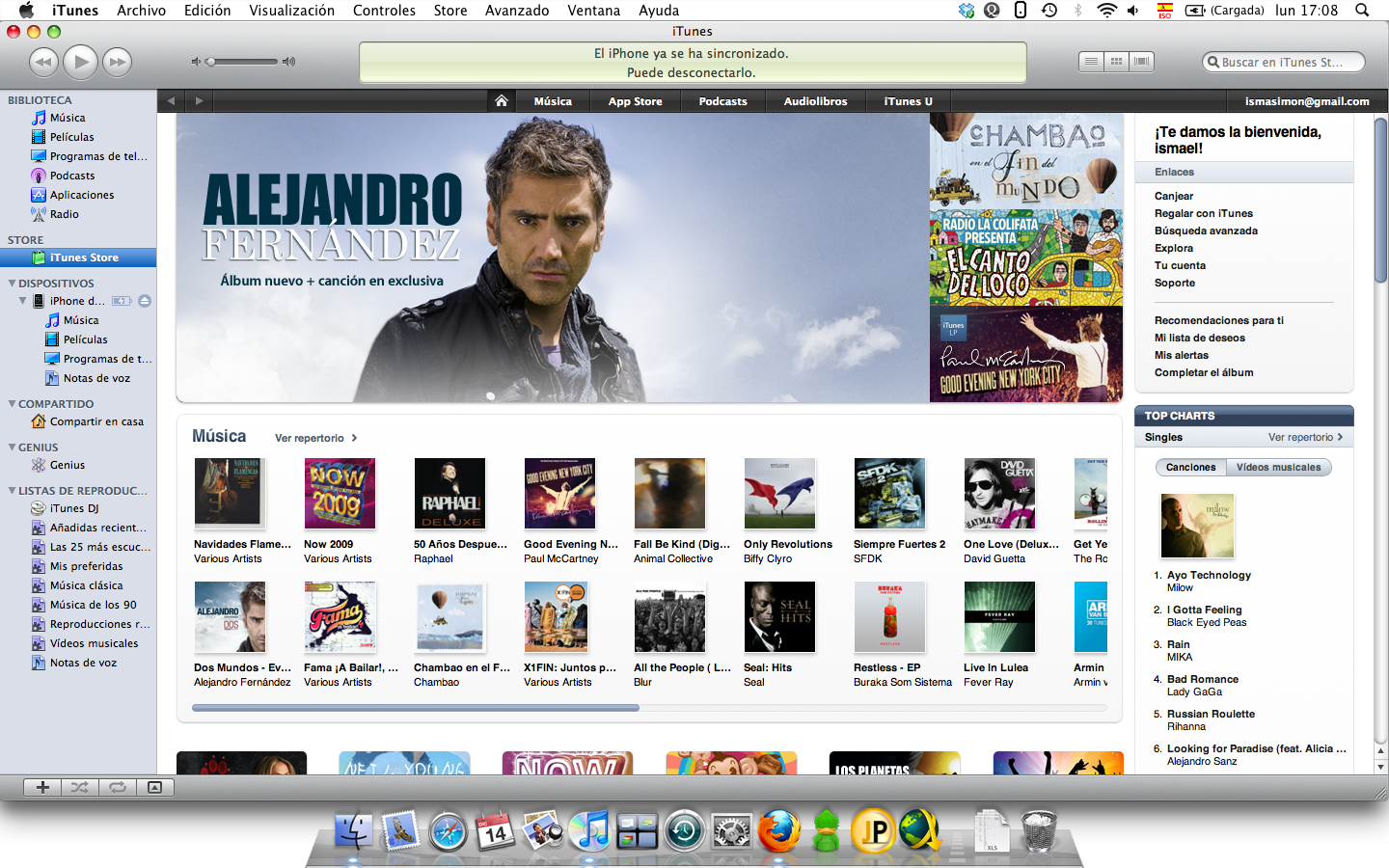Go back with the store back arrow

171,101
